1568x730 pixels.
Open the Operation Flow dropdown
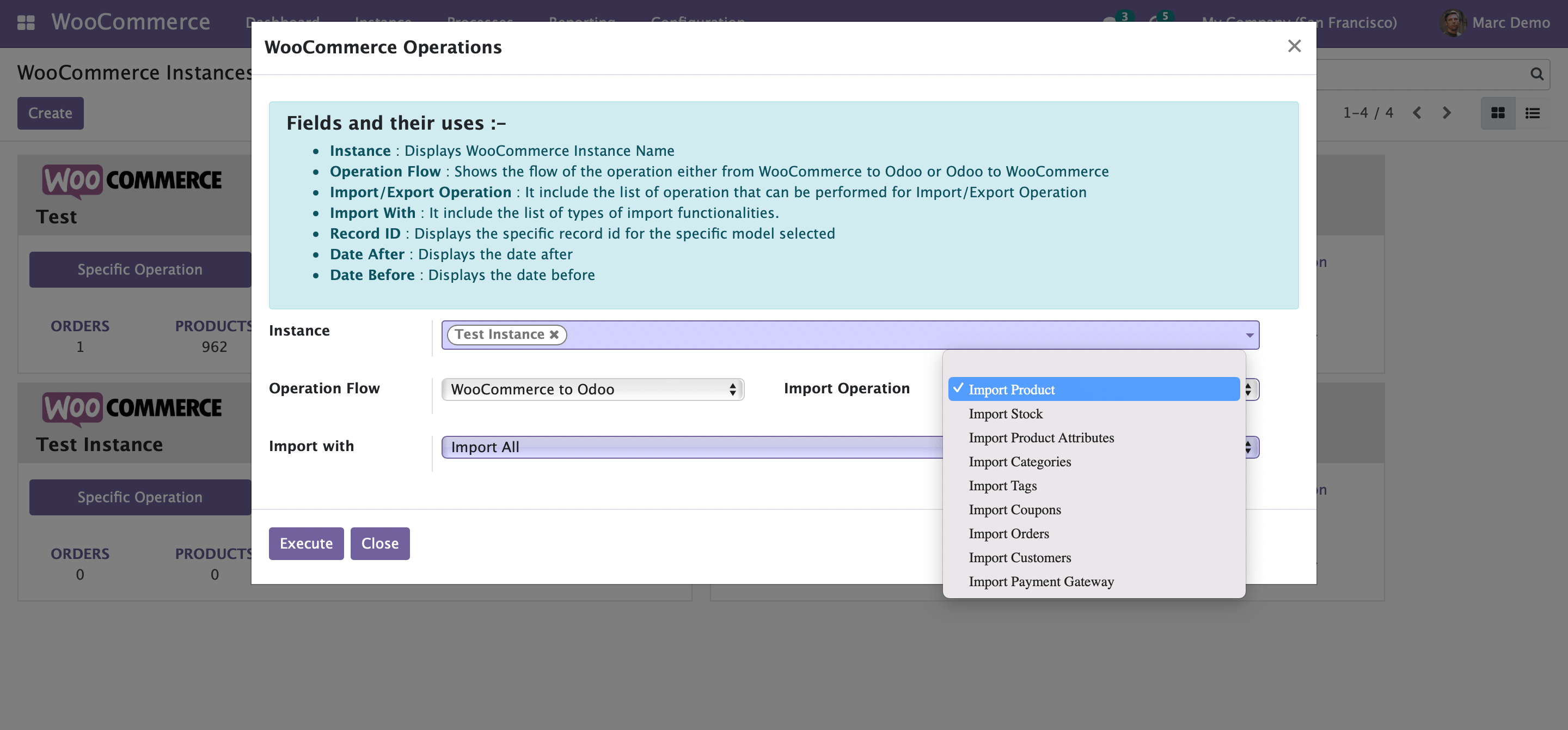click(592, 390)
